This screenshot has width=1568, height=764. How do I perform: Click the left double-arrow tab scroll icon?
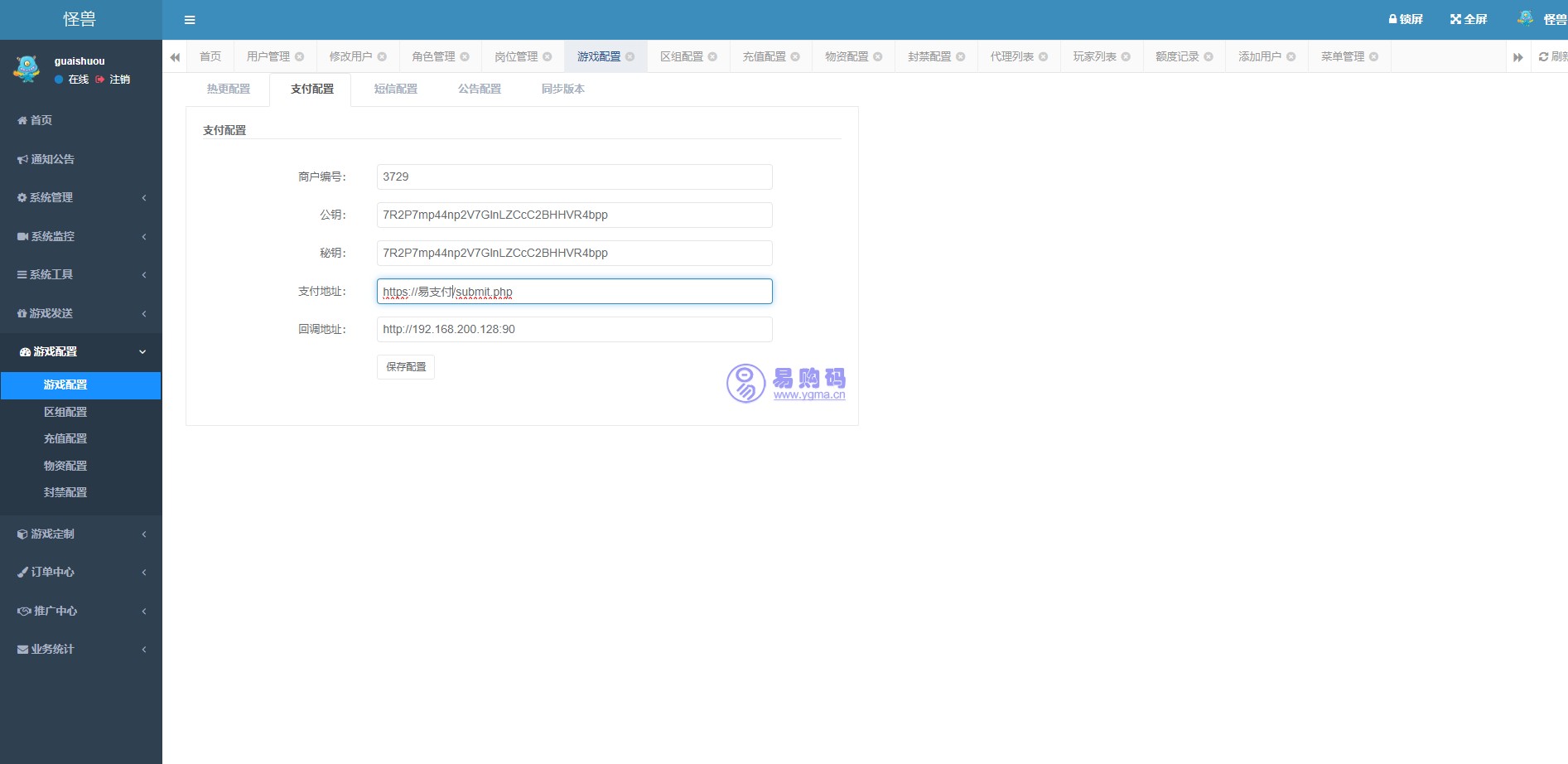point(175,56)
